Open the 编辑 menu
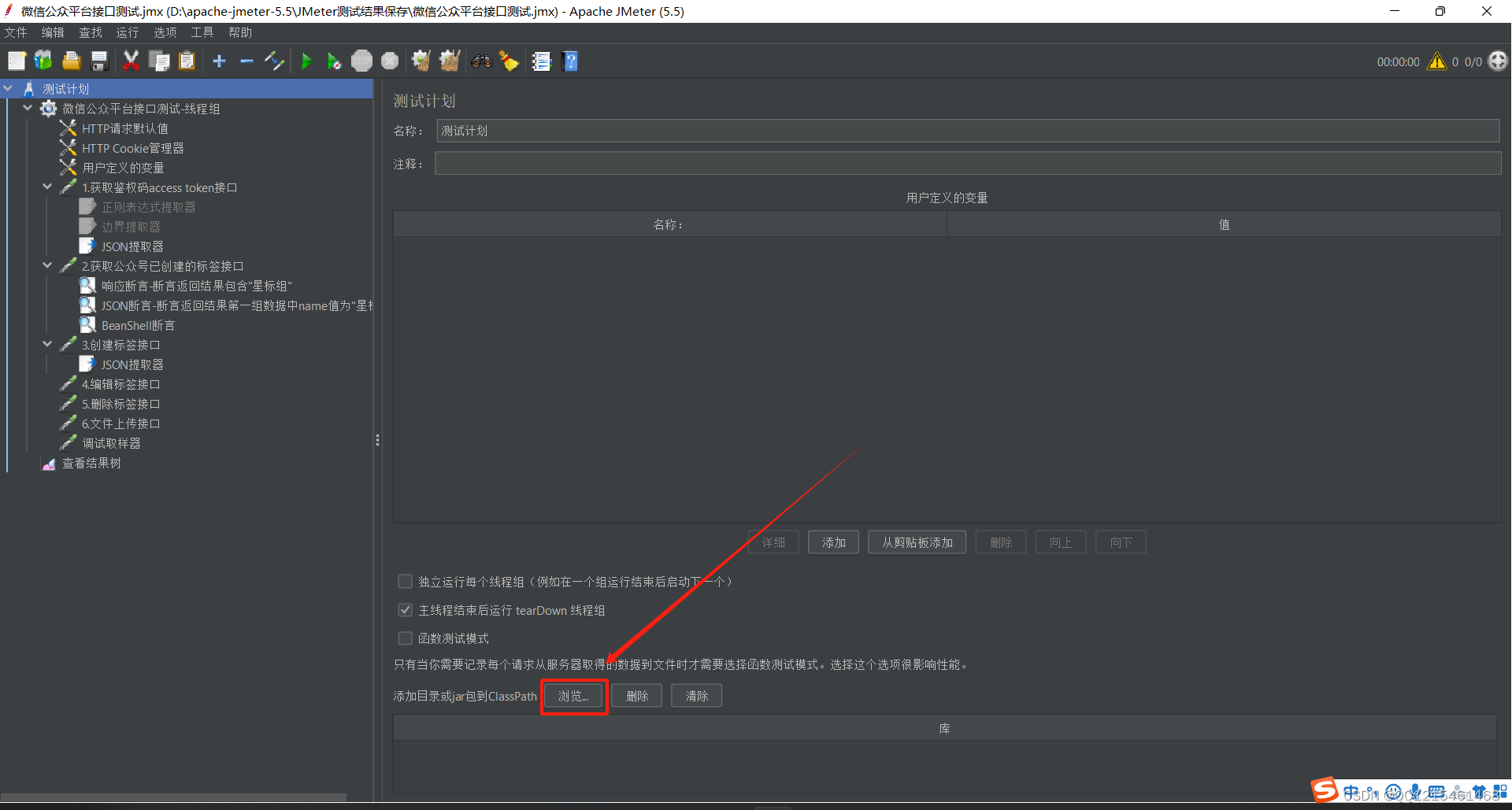Screen dimensions: 1512x810 pos(53,32)
